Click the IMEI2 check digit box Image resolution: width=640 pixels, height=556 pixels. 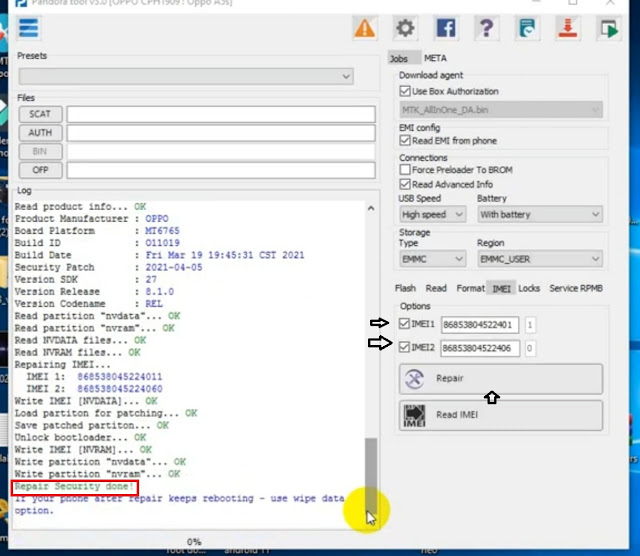(x=530, y=348)
